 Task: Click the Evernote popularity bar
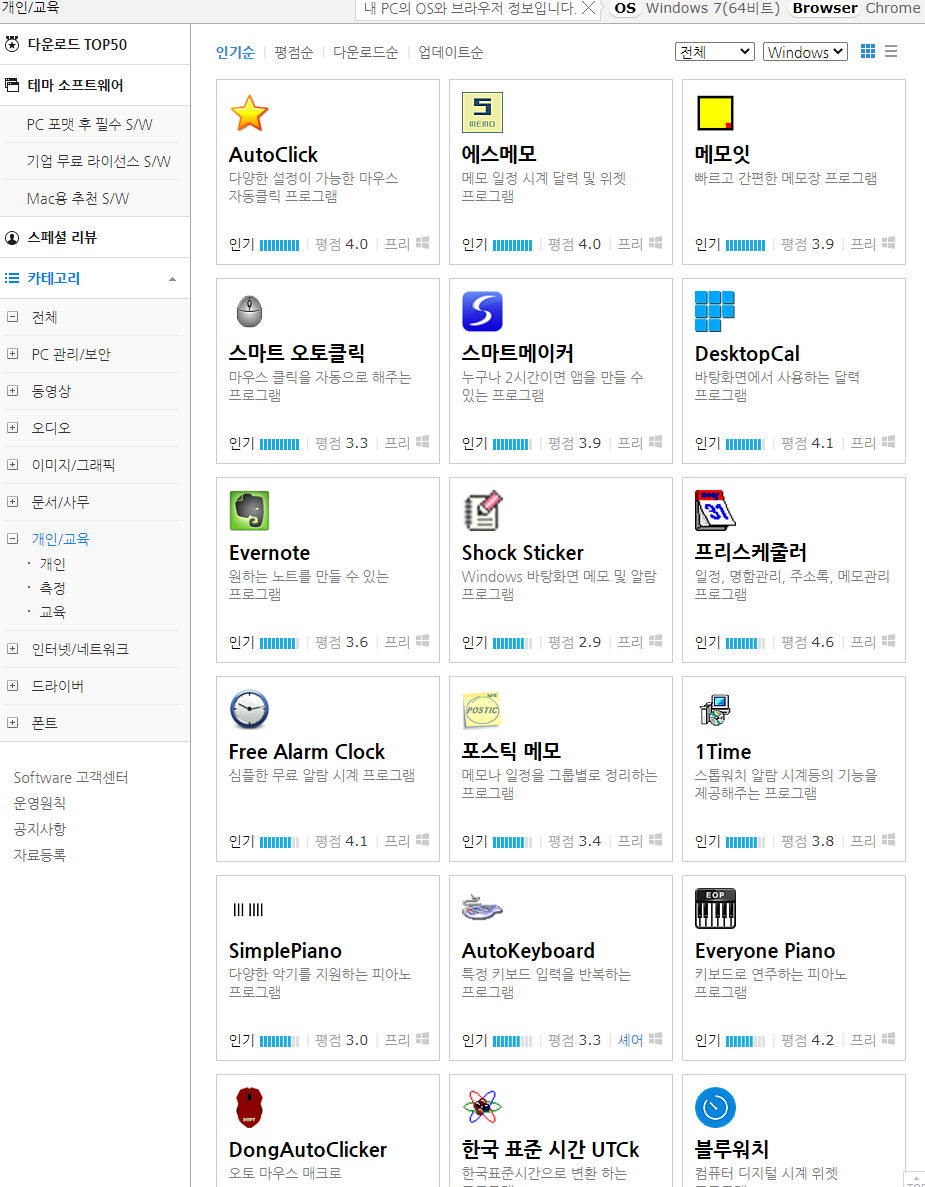pos(279,643)
